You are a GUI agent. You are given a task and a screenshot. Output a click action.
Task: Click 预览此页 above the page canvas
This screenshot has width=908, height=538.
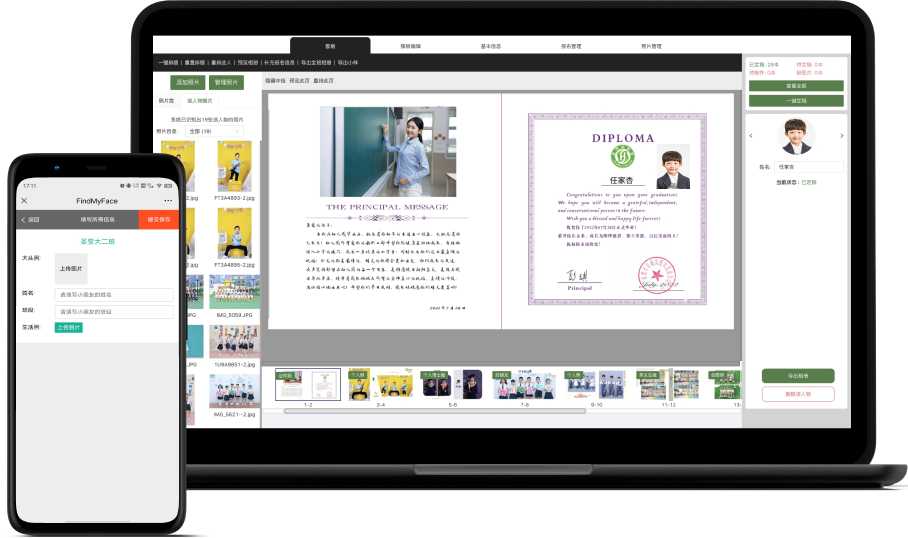pos(299,80)
